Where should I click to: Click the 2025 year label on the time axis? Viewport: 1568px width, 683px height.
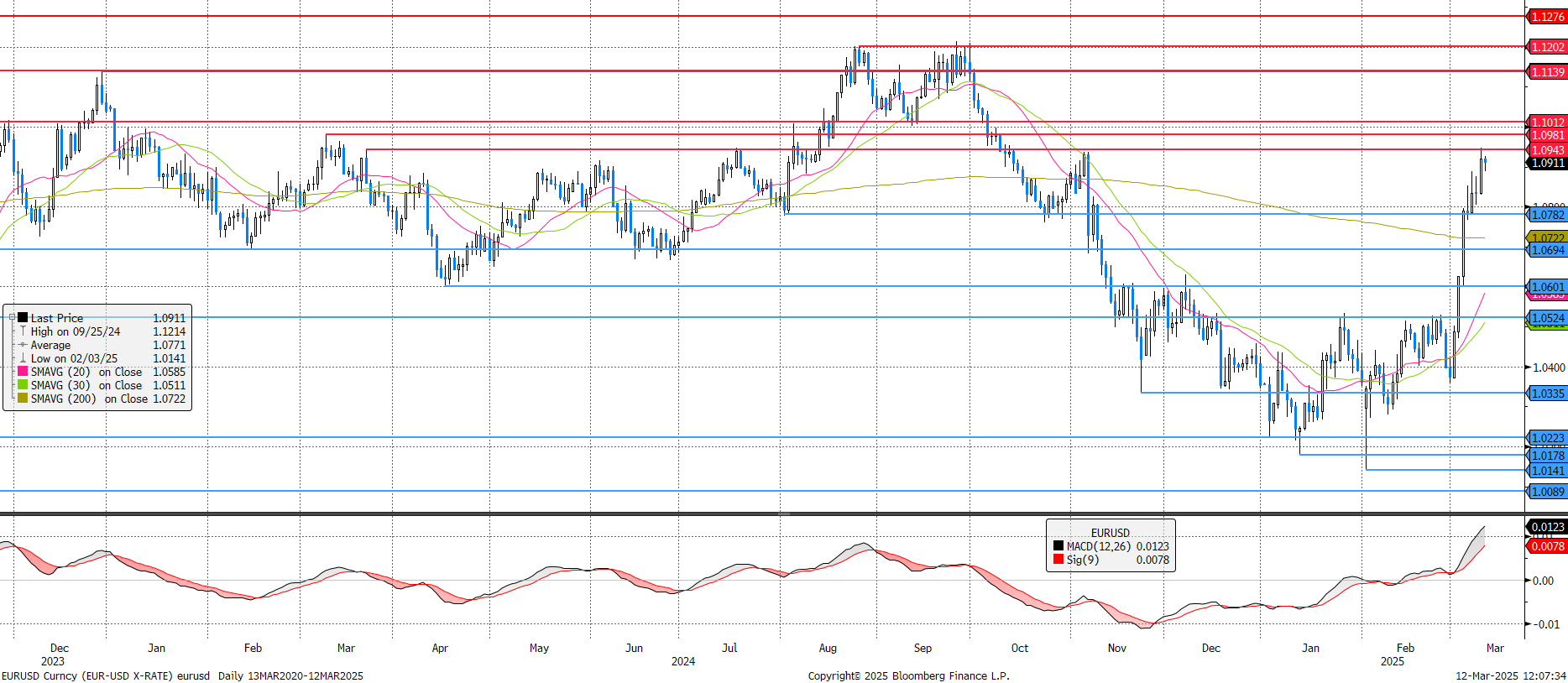tap(1392, 661)
